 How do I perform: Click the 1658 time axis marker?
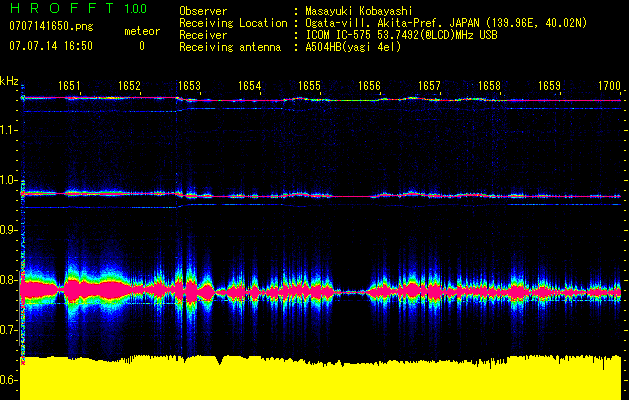[489, 85]
